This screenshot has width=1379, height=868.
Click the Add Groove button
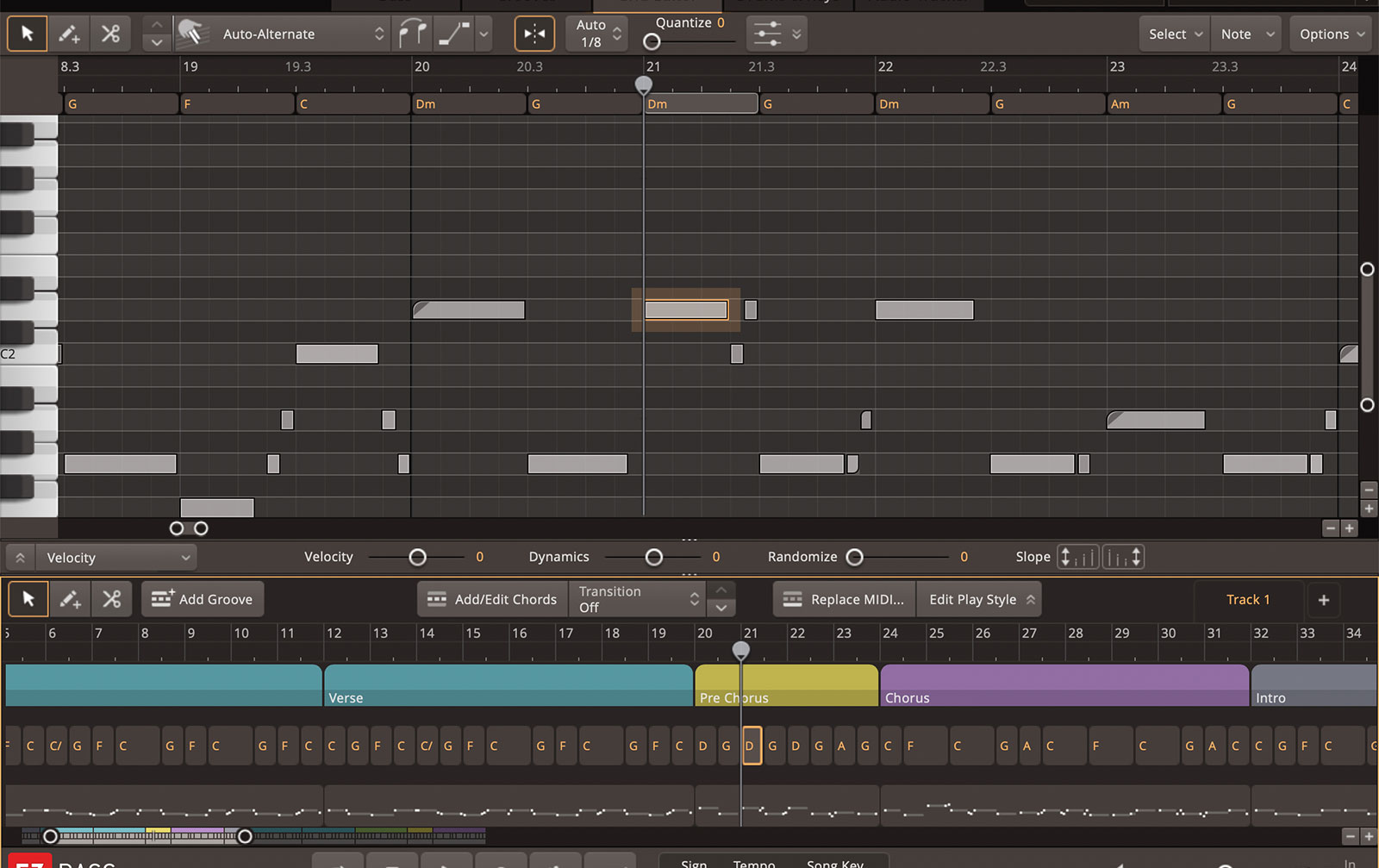tap(203, 599)
